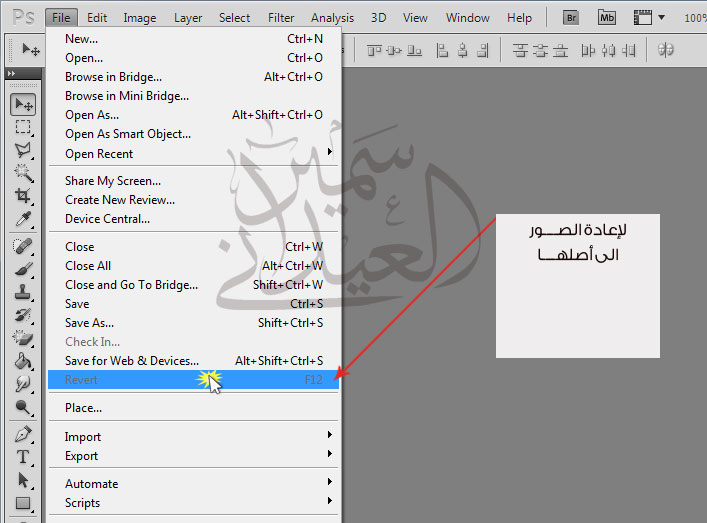Image resolution: width=707 pixels, height=523 pixels.
Task: Click Save As in the File menu
Action: (89, 323)
